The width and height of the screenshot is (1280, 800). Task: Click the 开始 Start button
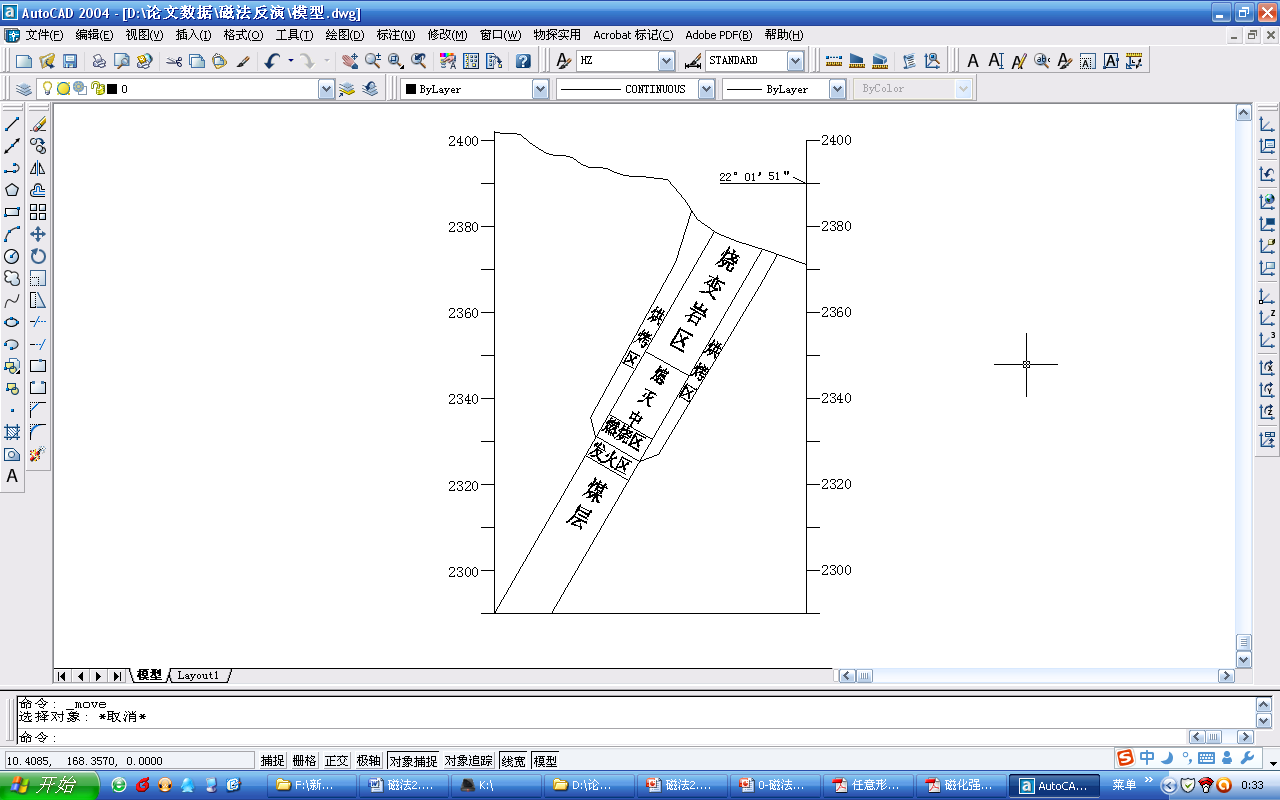point(49,785)
